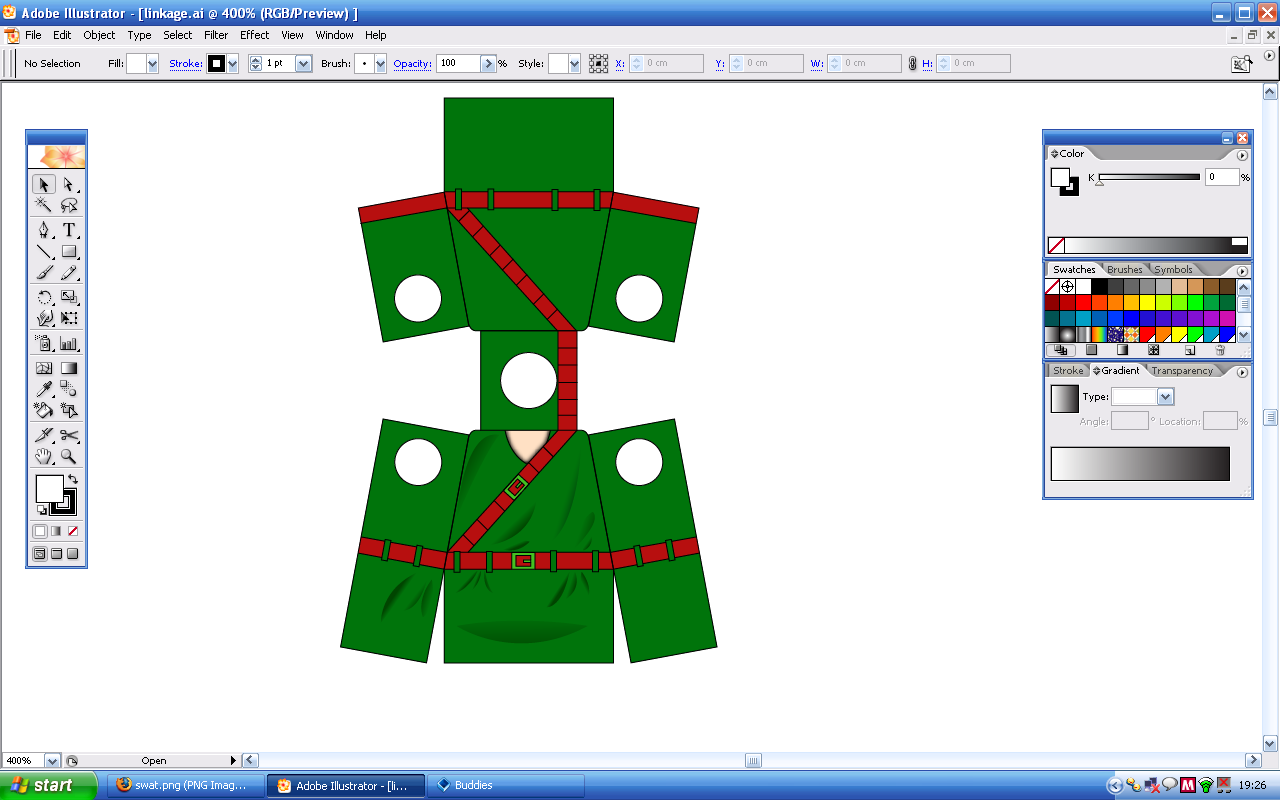Pick a red swatch in the Swatches panel
This screenshot has height=800, width=1280.
(1083, 302)
